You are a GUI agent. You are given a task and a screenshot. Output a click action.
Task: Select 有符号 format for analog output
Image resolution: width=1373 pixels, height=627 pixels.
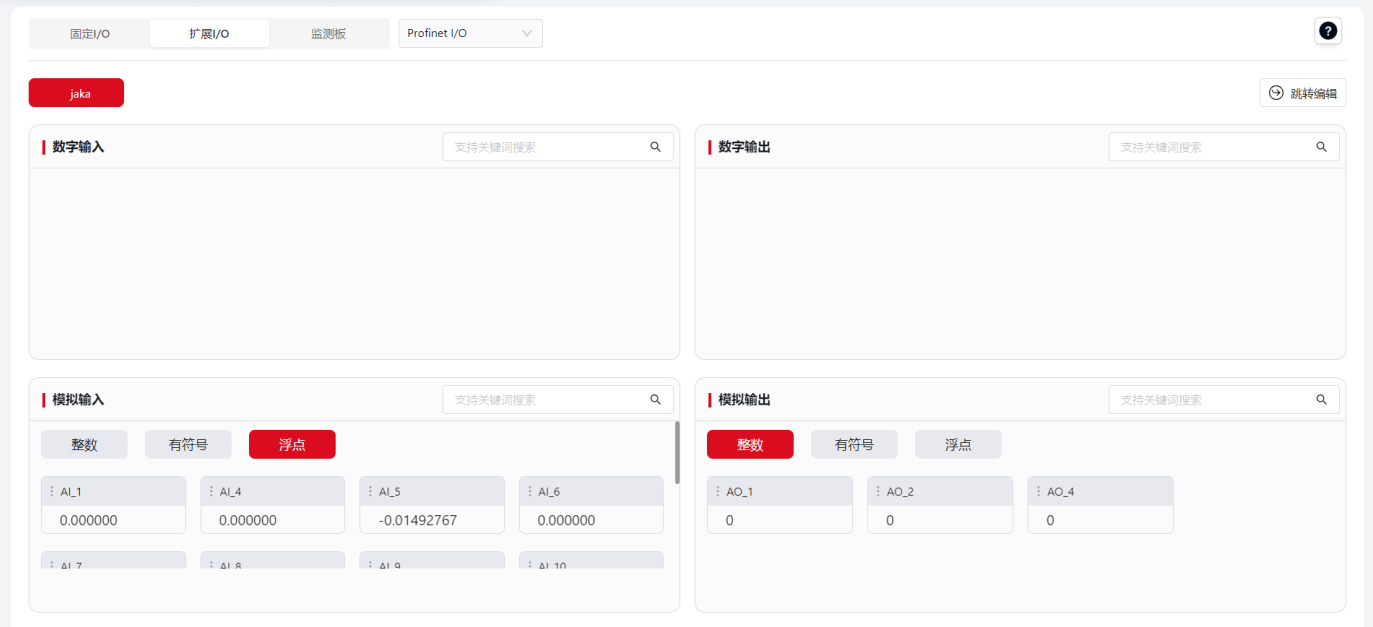853,445
